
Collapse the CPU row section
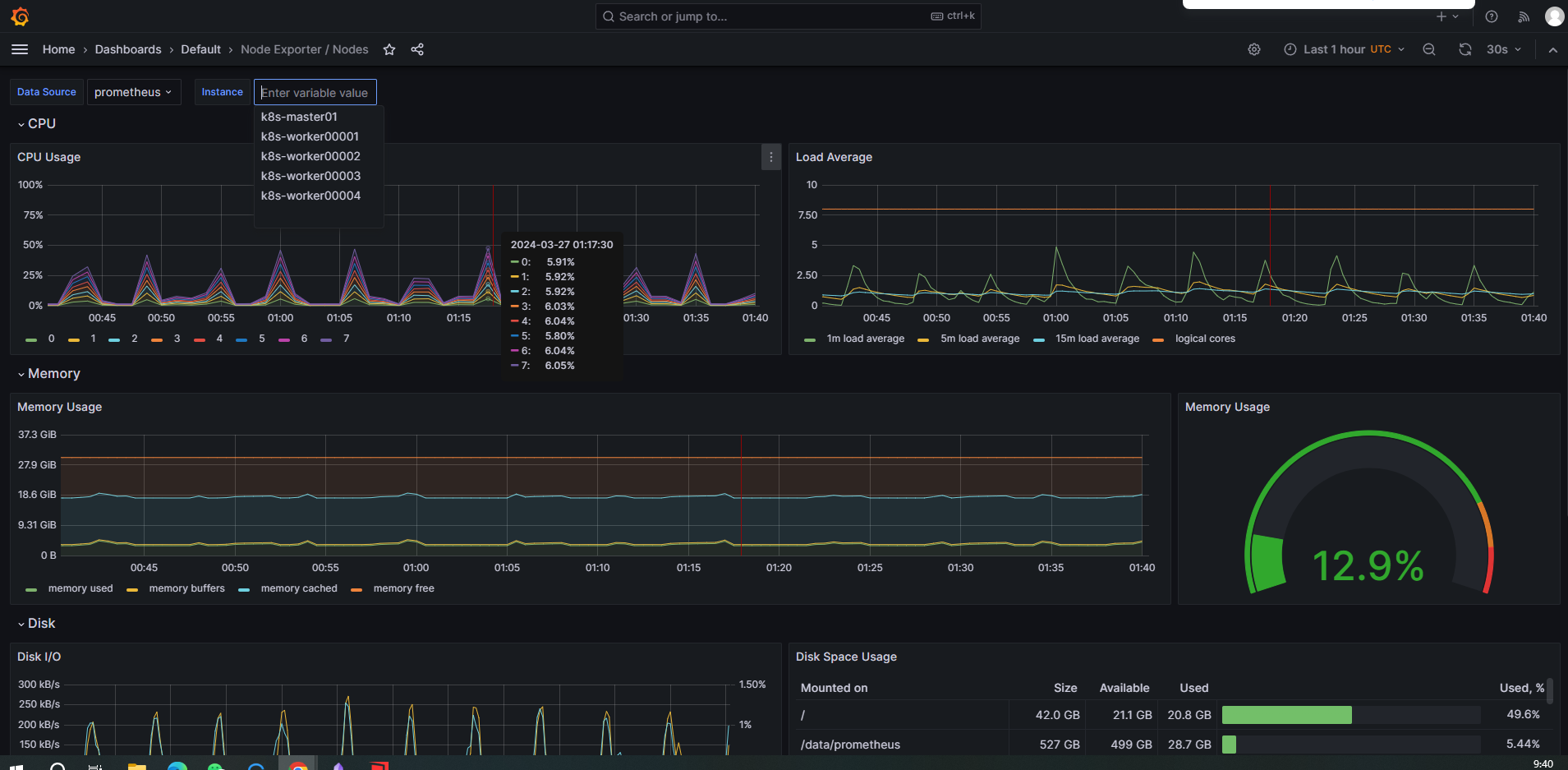(36, 123)
